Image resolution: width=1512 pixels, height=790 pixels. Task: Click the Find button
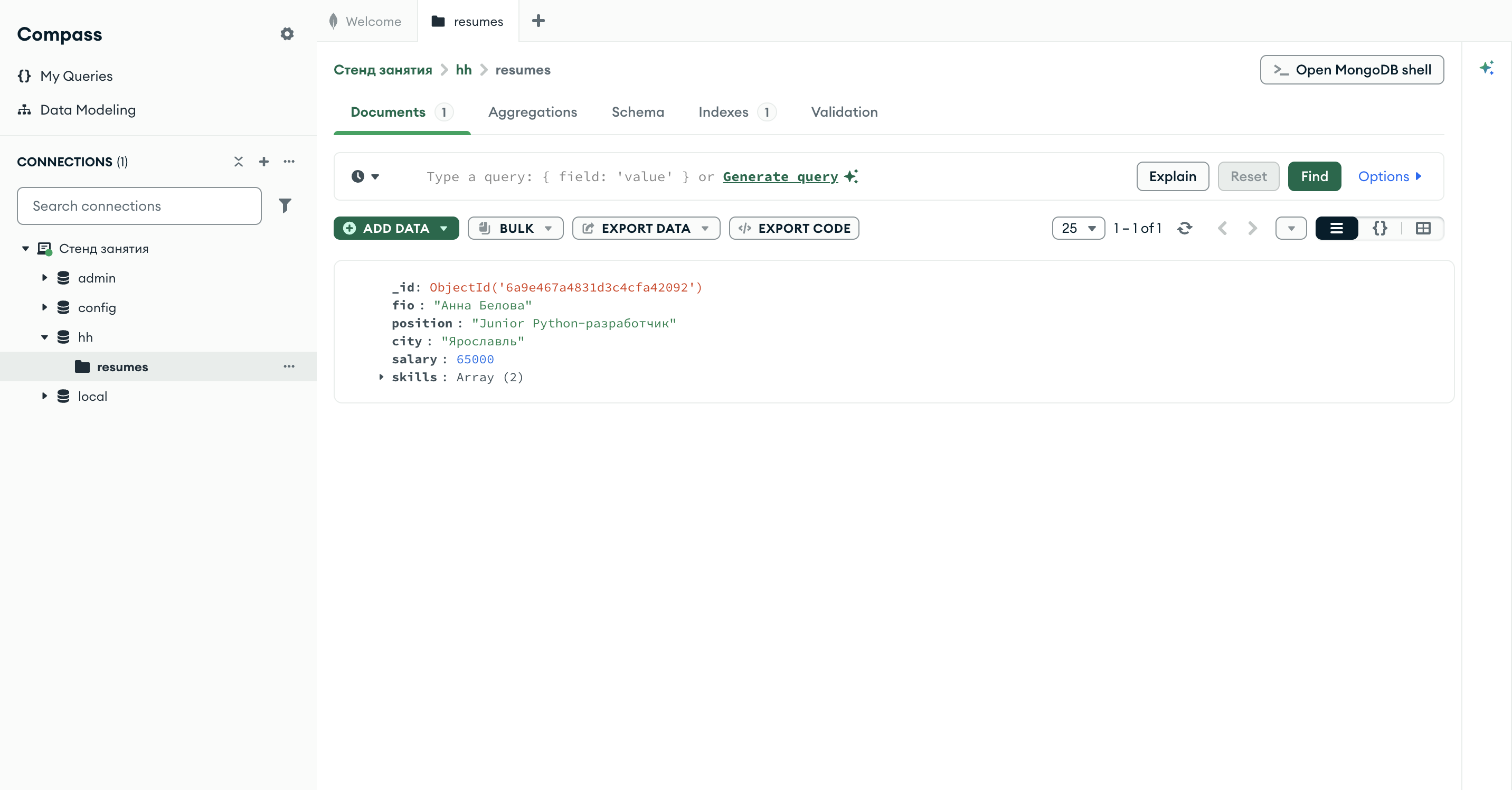pyautogui.click(x=1314, y=176)
